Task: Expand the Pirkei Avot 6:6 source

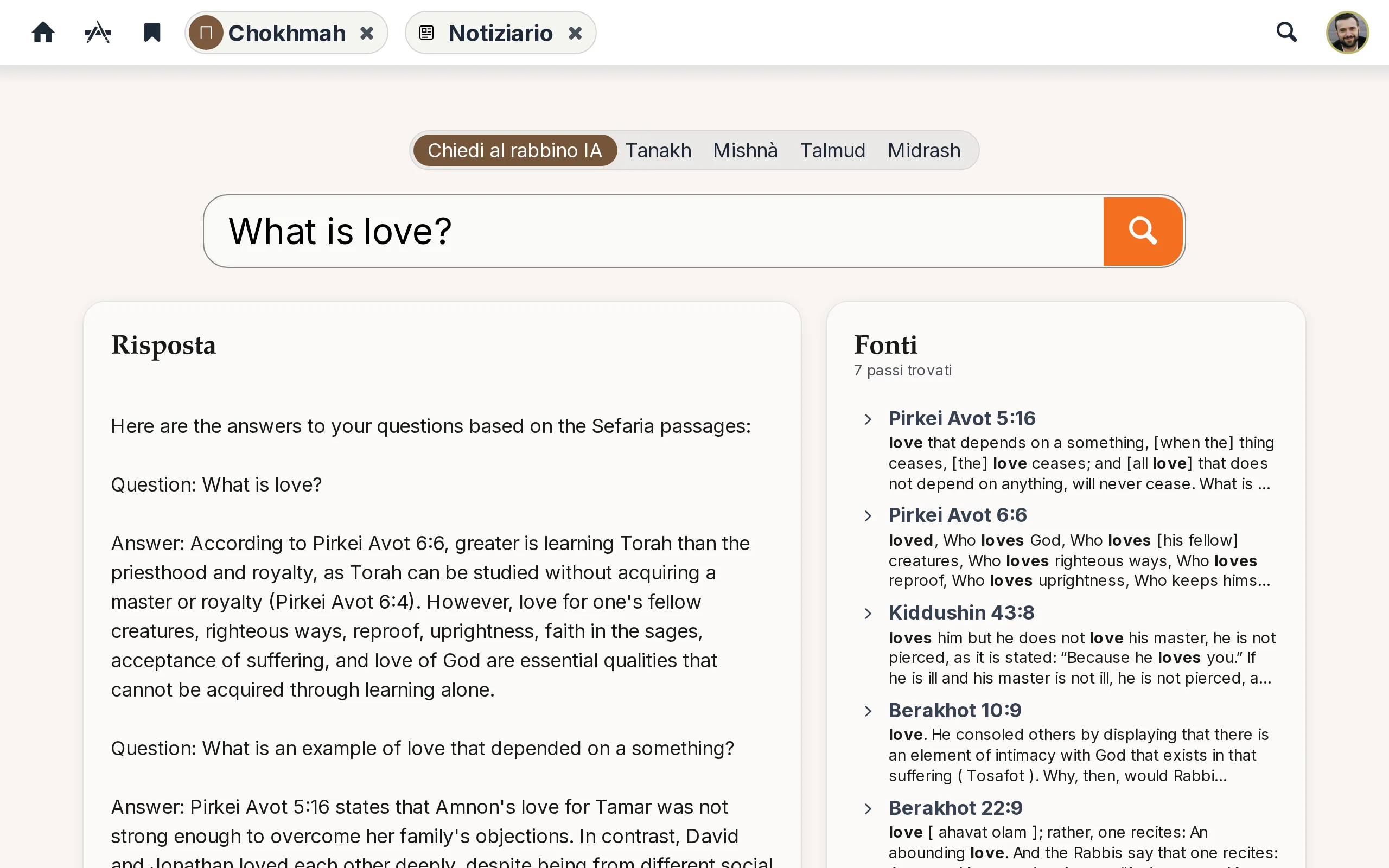Action: tap(868, 516)
